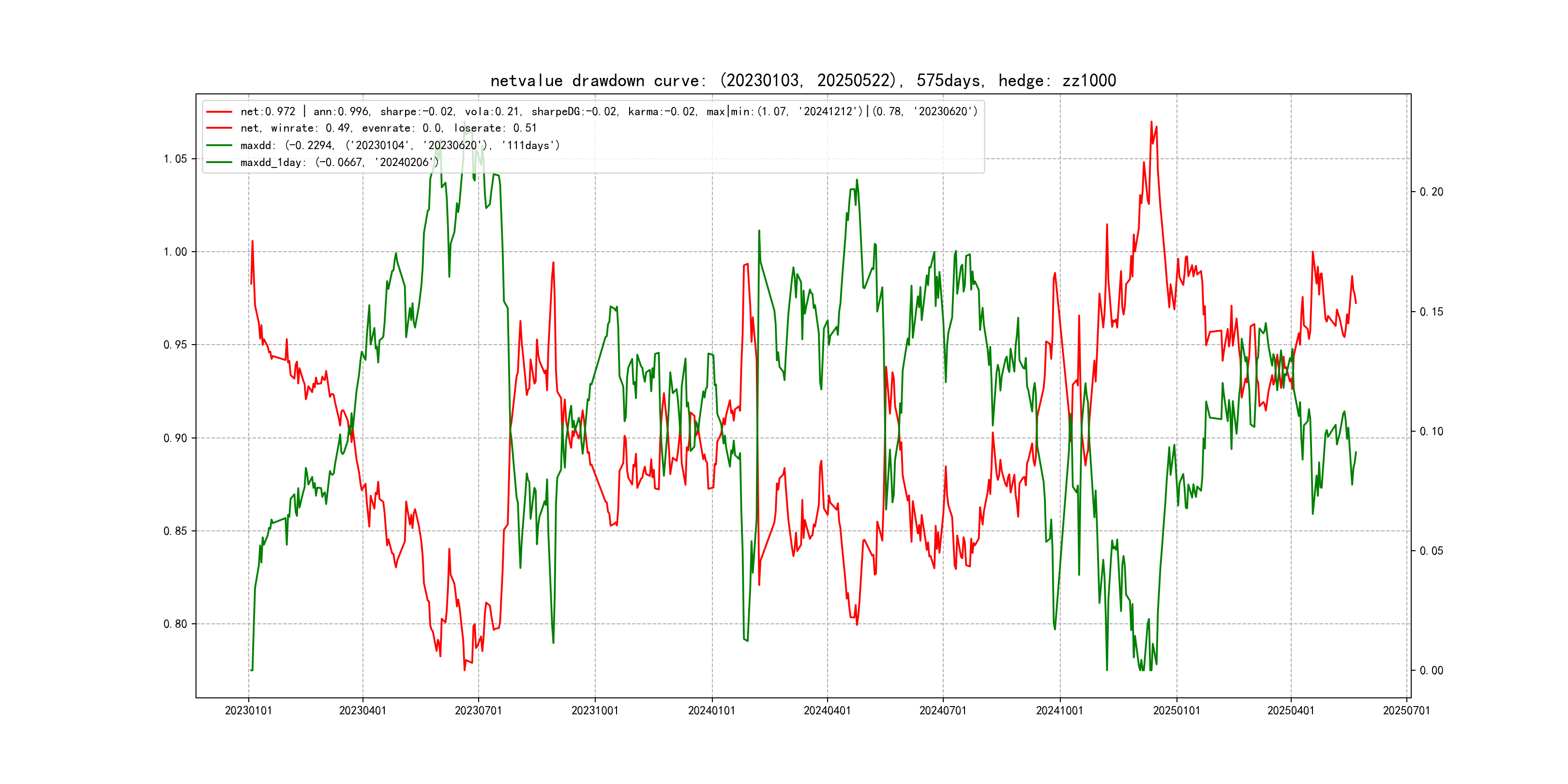This screenshot has width=1568, height=784.
Task: Click the 20240101 x-axis tick label
Action: tap(711, 710)
